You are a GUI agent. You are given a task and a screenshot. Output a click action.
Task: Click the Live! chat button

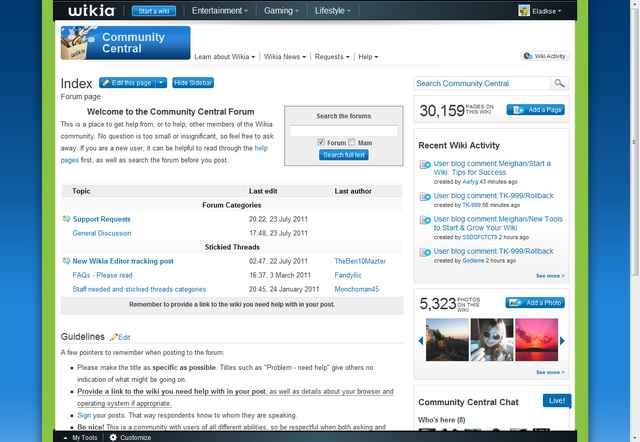tap(557, 400)
